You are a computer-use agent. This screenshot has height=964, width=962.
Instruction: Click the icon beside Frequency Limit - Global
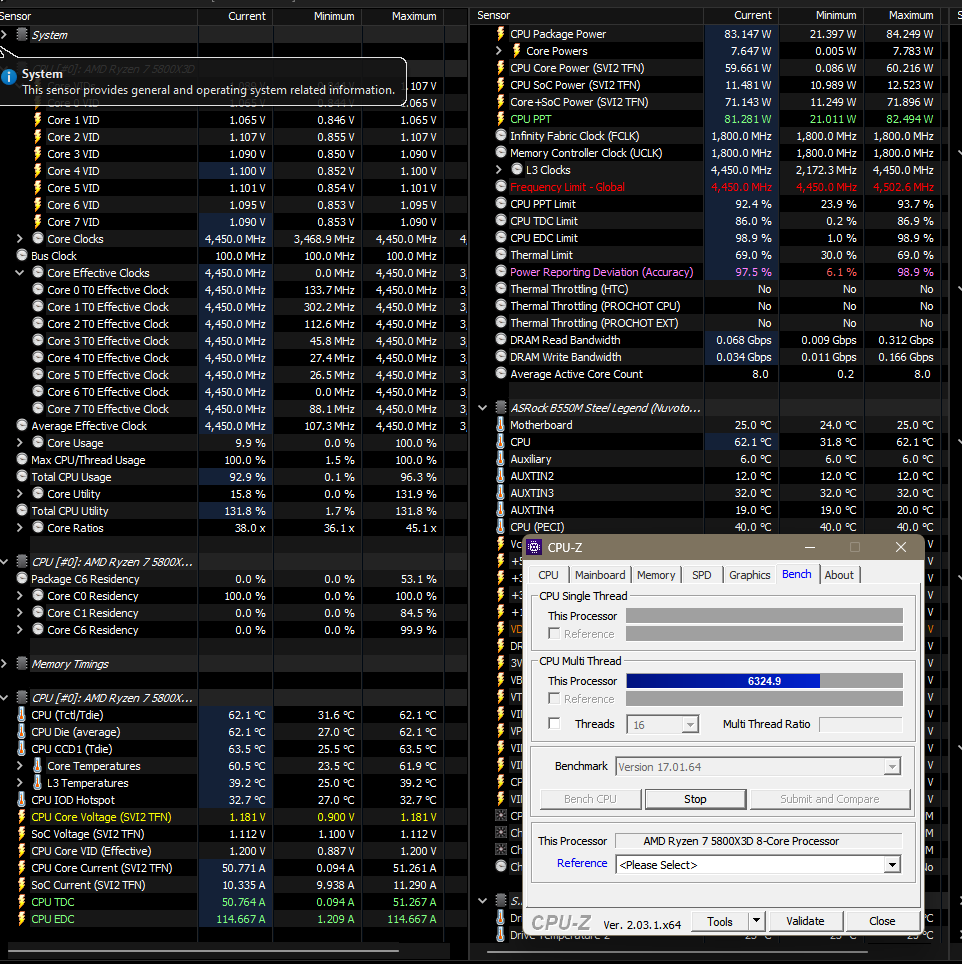[x=501, y=186]
